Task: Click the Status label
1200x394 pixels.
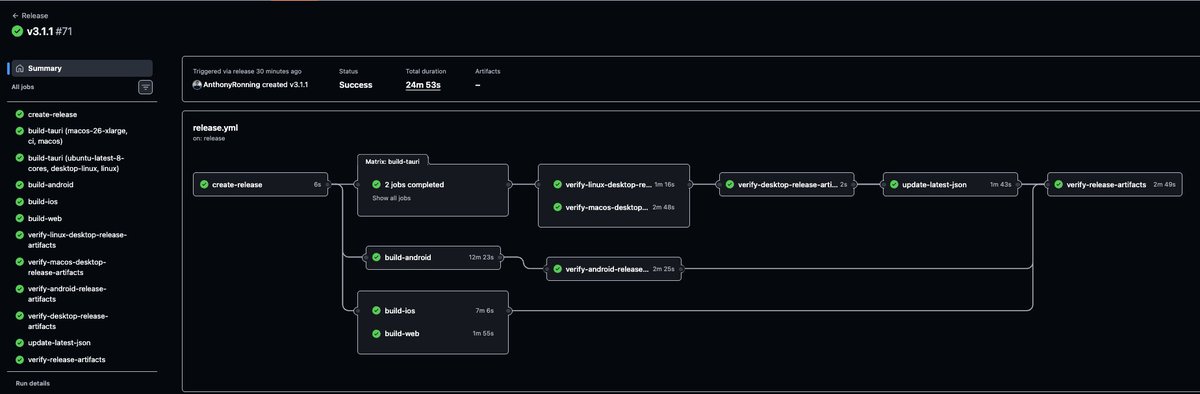Action: (348, 71)
